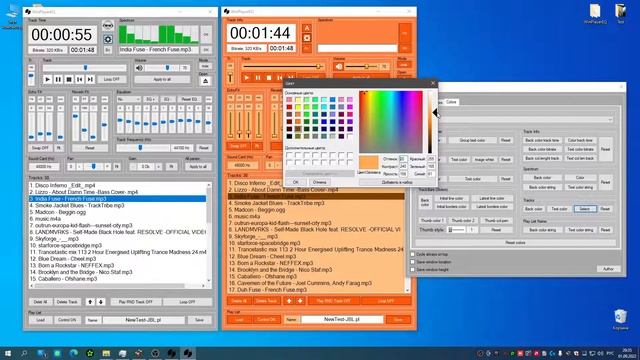Click vertical scrollbar of gray player track list
This screenshot has width=640, height=360.
209,233
